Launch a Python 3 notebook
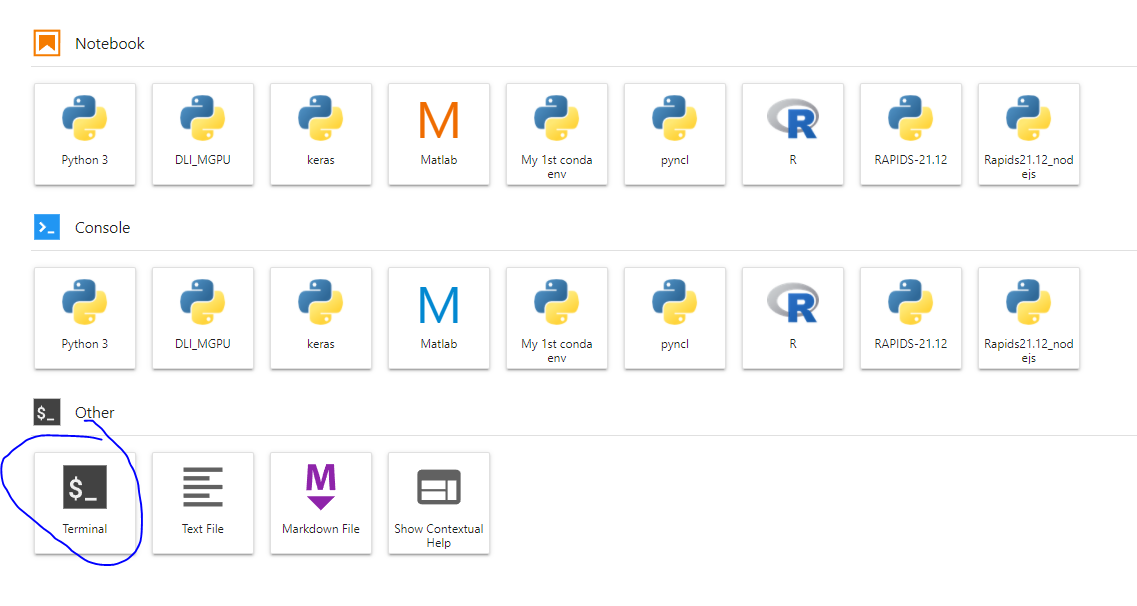Viewport: 1137px width, 606px height. coord(85,134)
